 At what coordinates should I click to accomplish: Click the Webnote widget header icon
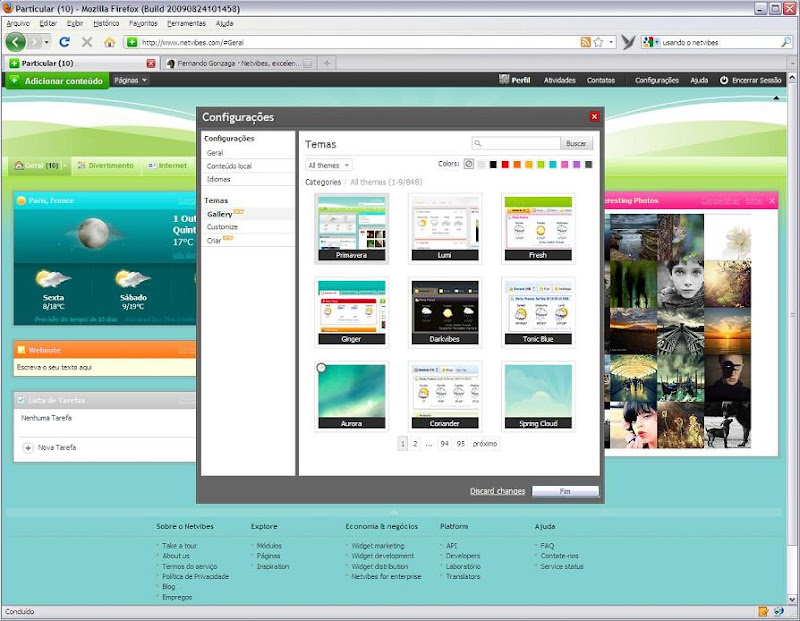21,350
